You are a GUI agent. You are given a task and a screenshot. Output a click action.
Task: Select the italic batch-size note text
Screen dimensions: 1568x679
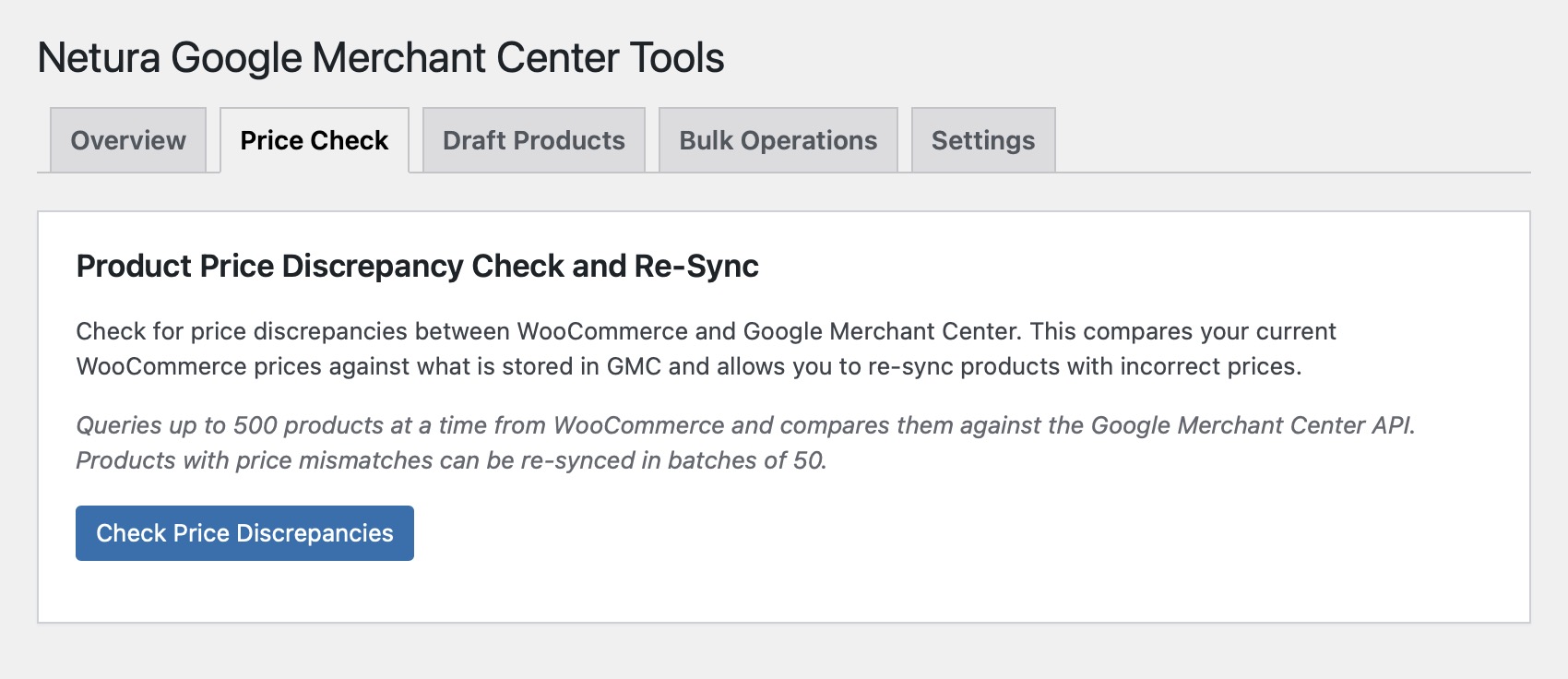pyautogui.click(x=747, y=441)
